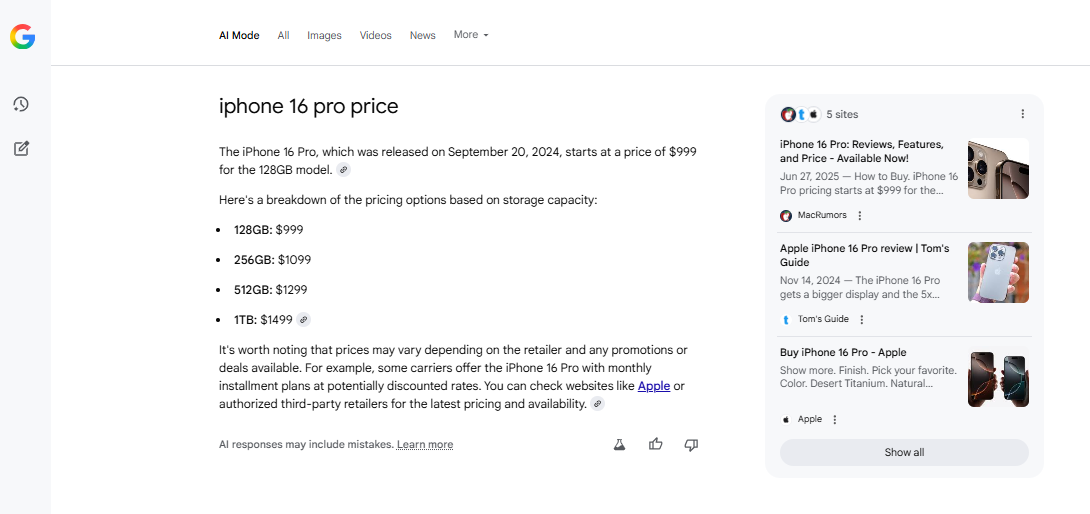Viewport: 1090px width, 514px height.
Task: Click the Google logo
Action: click(22, 36)
